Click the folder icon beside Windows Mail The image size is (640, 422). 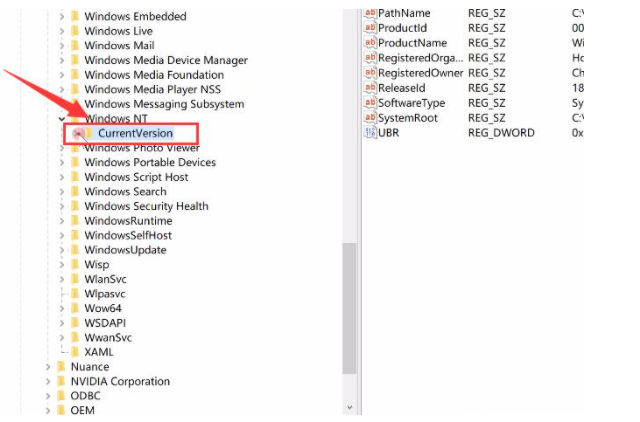click(75, 46)
